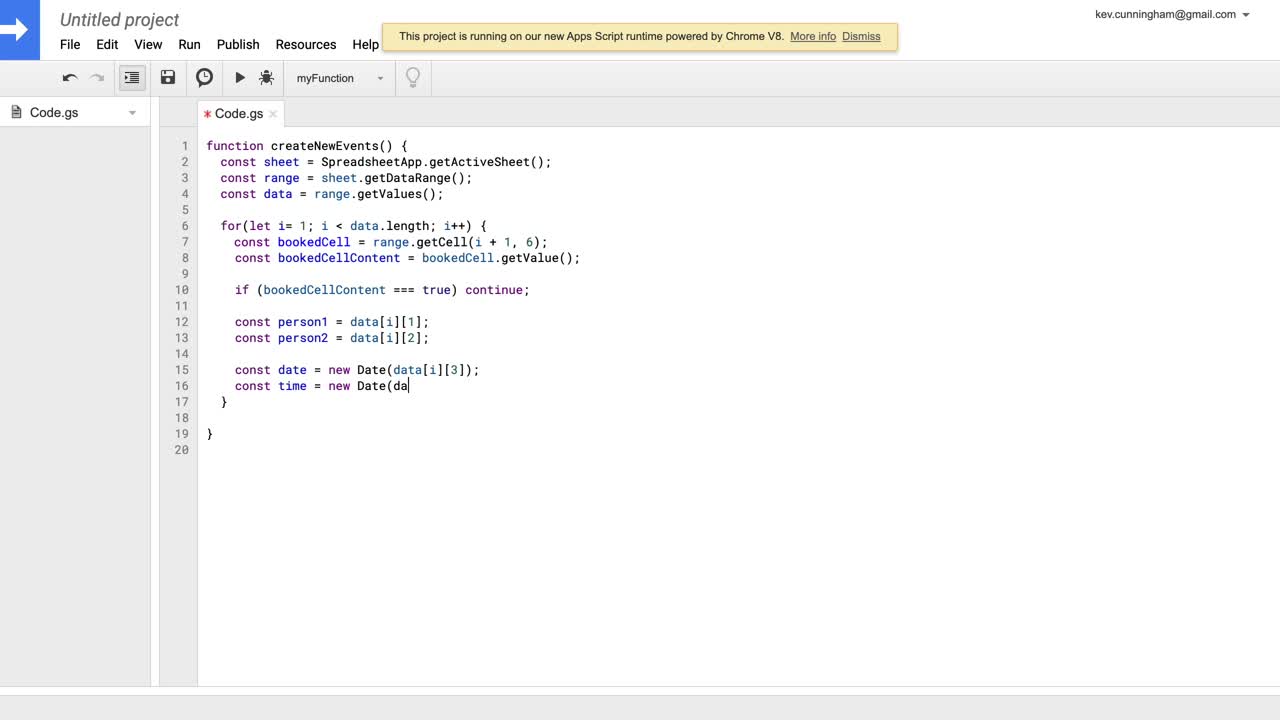1280x720 pixels.
Task: Toggle the indent formatting button
Action: (x=132, y=78)
